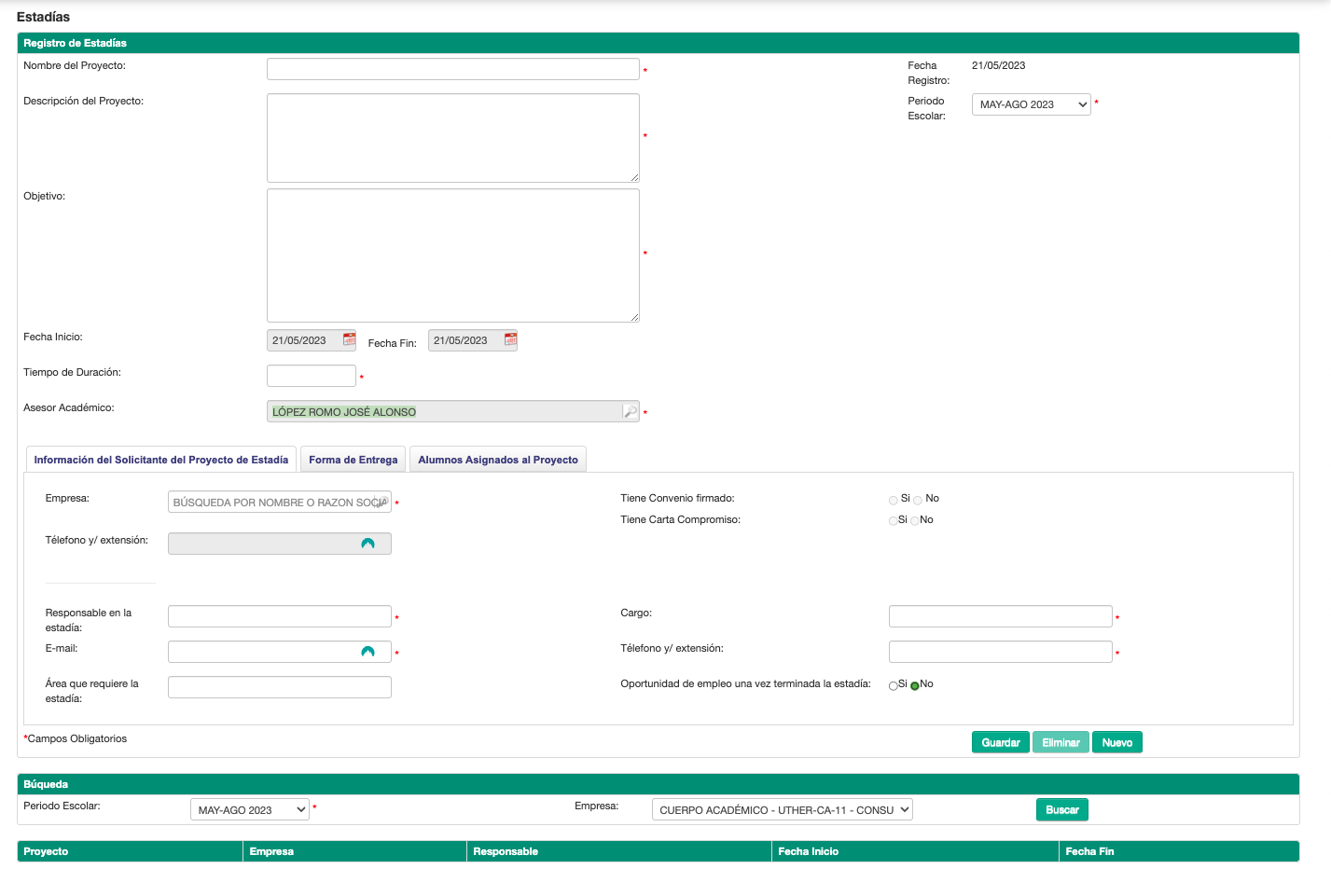The height and width of the screenshot is (896, 1331).
Task: Open the Alumnos Asignados al Proyecto tab
Action: (x=497, y=460)
